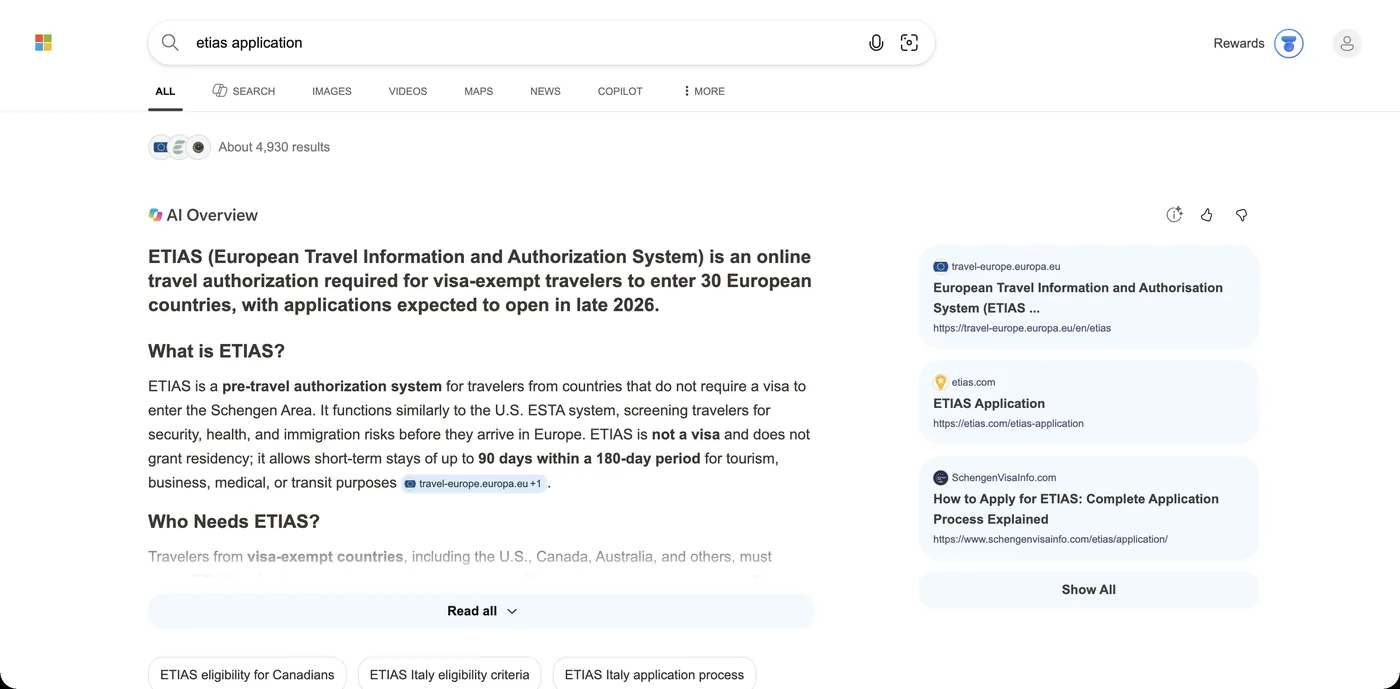
Task: Click the SchengenVisaInfo favicon
Action: coord(940,478)
